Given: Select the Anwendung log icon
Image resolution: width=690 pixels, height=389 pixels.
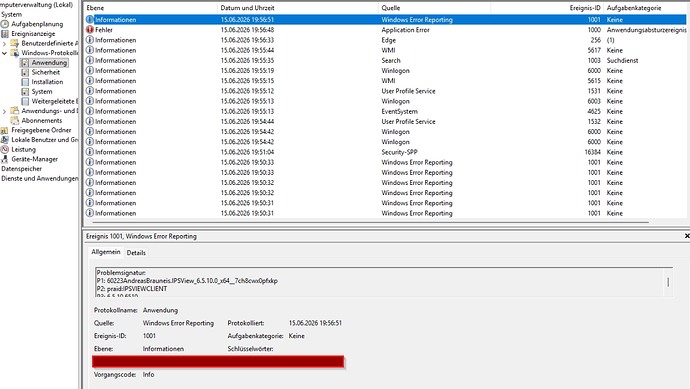Looking at the screenshot, I should (x=25, y=63).
